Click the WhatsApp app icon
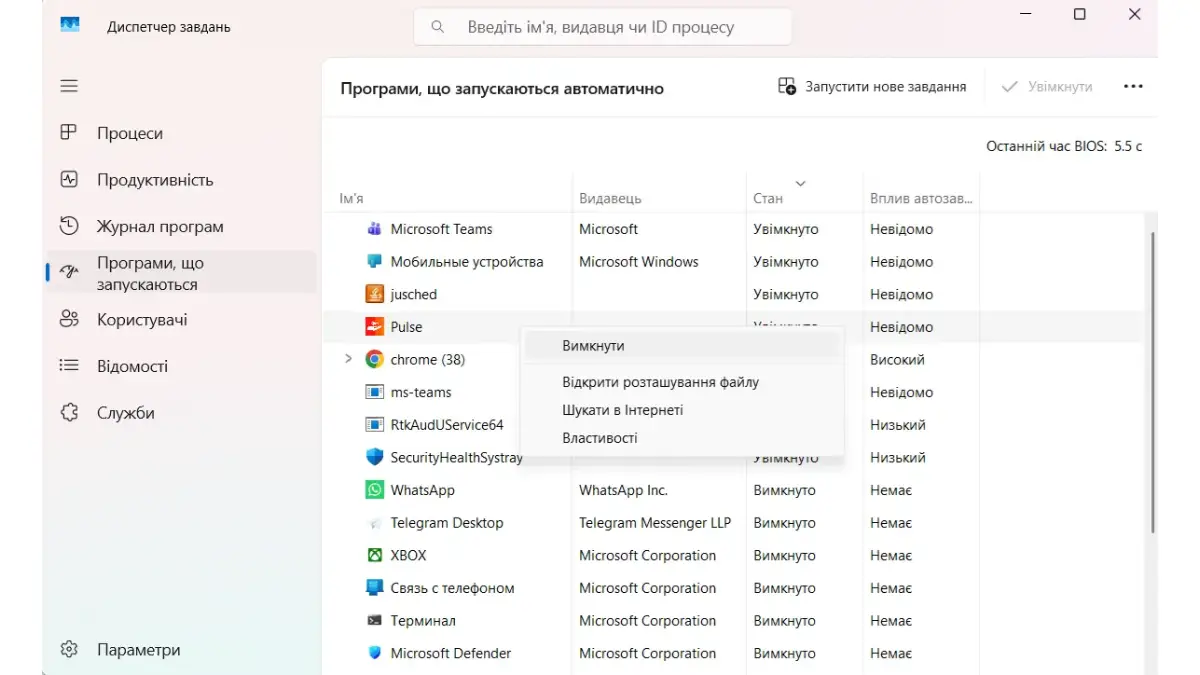This screenshot has width=1200, height=675. click(375, 490)
